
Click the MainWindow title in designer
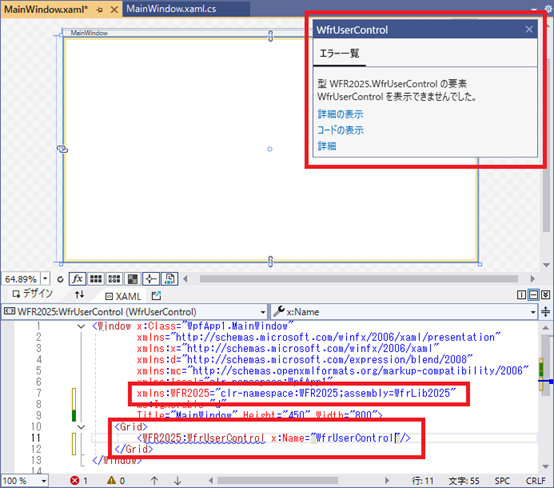(x=89, y=33)
